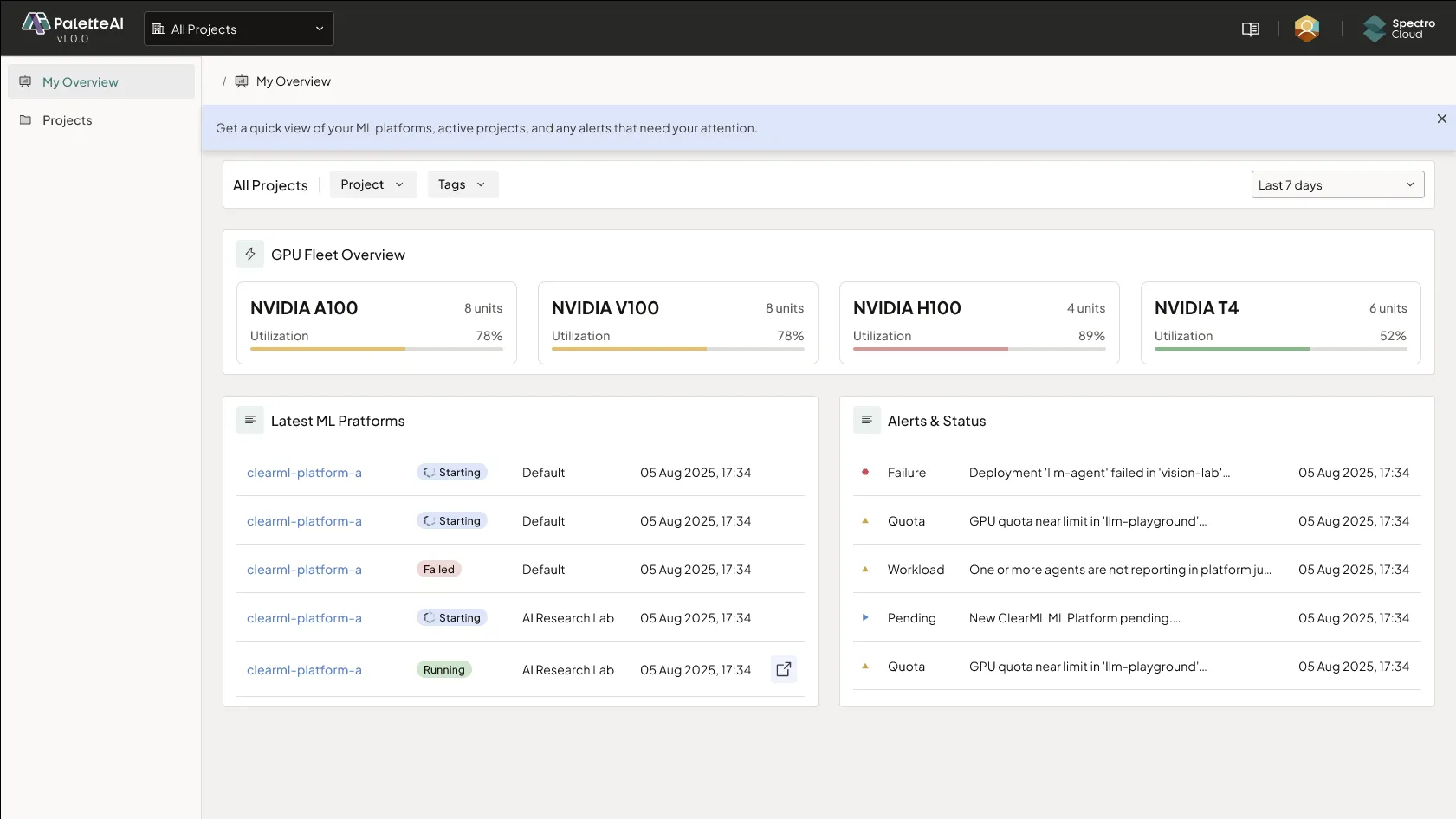Open the Failed clearml-platform-a link

click(x=304, y=570)
